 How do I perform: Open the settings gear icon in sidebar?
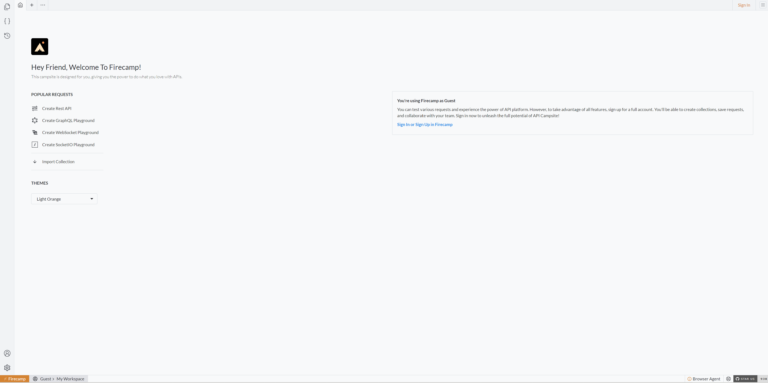7,367
